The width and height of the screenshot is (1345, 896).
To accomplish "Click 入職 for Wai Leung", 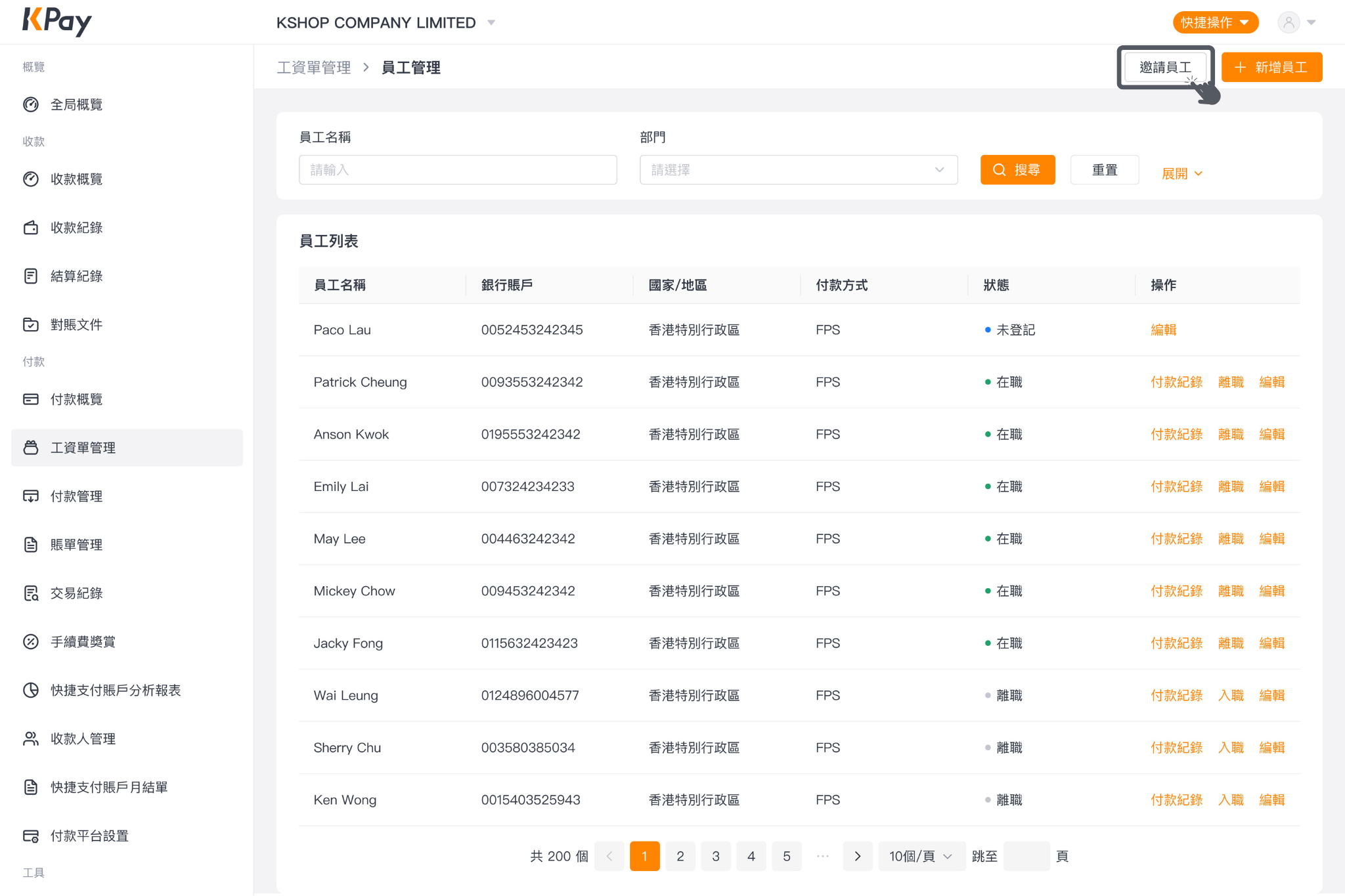I will point(1231,696).
